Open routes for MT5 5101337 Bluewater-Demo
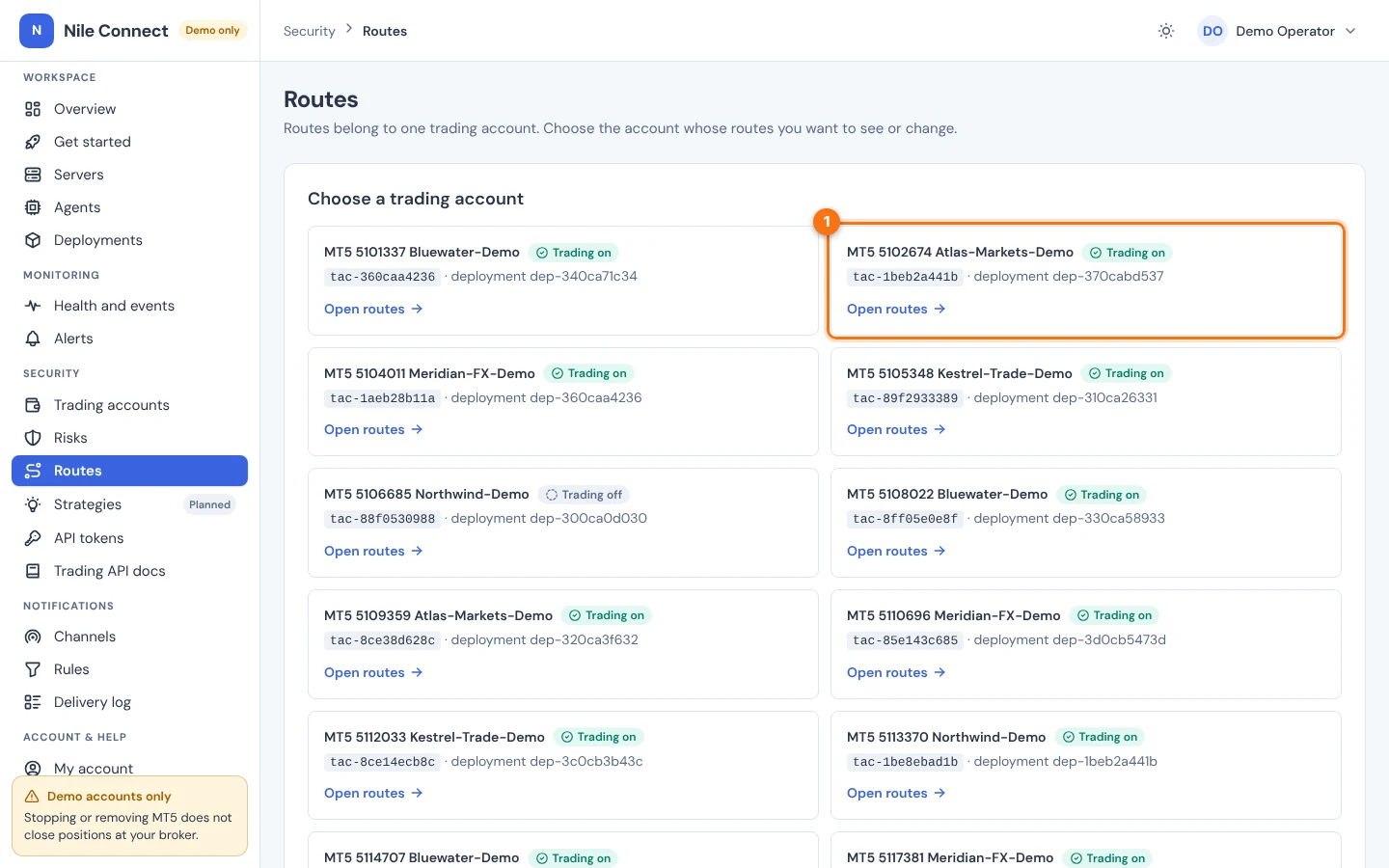The width and height of the screenshot is (1389, 868). (373, 309)
